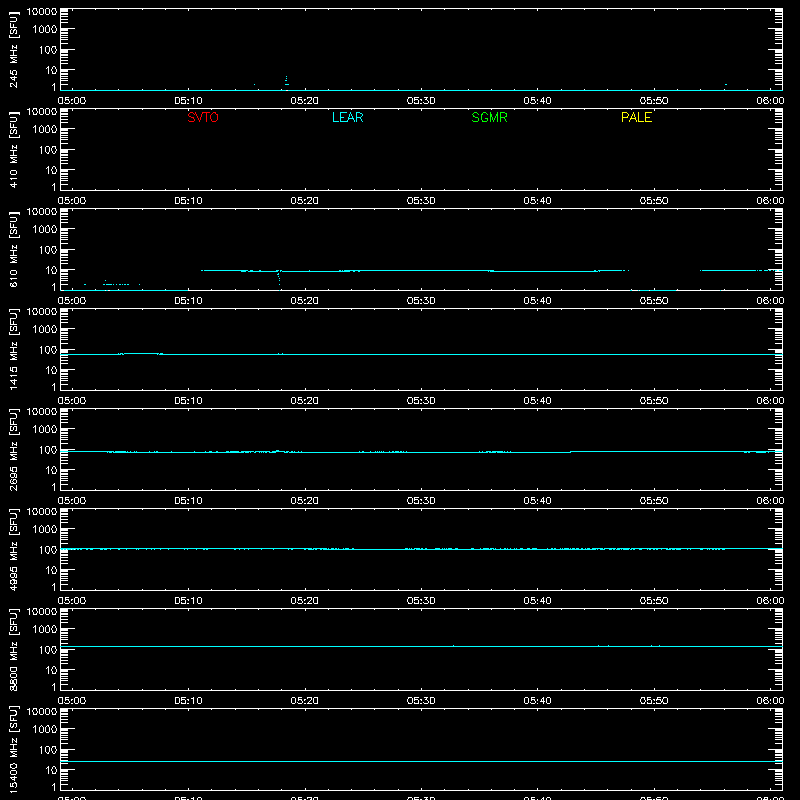Click 06:00 tick label under 245 MHz panel
The image size is (800, 800).
pos(770,101)
